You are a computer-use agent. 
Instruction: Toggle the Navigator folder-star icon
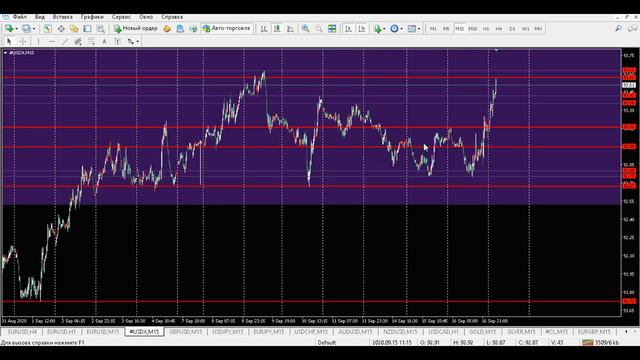click(74, 29)
